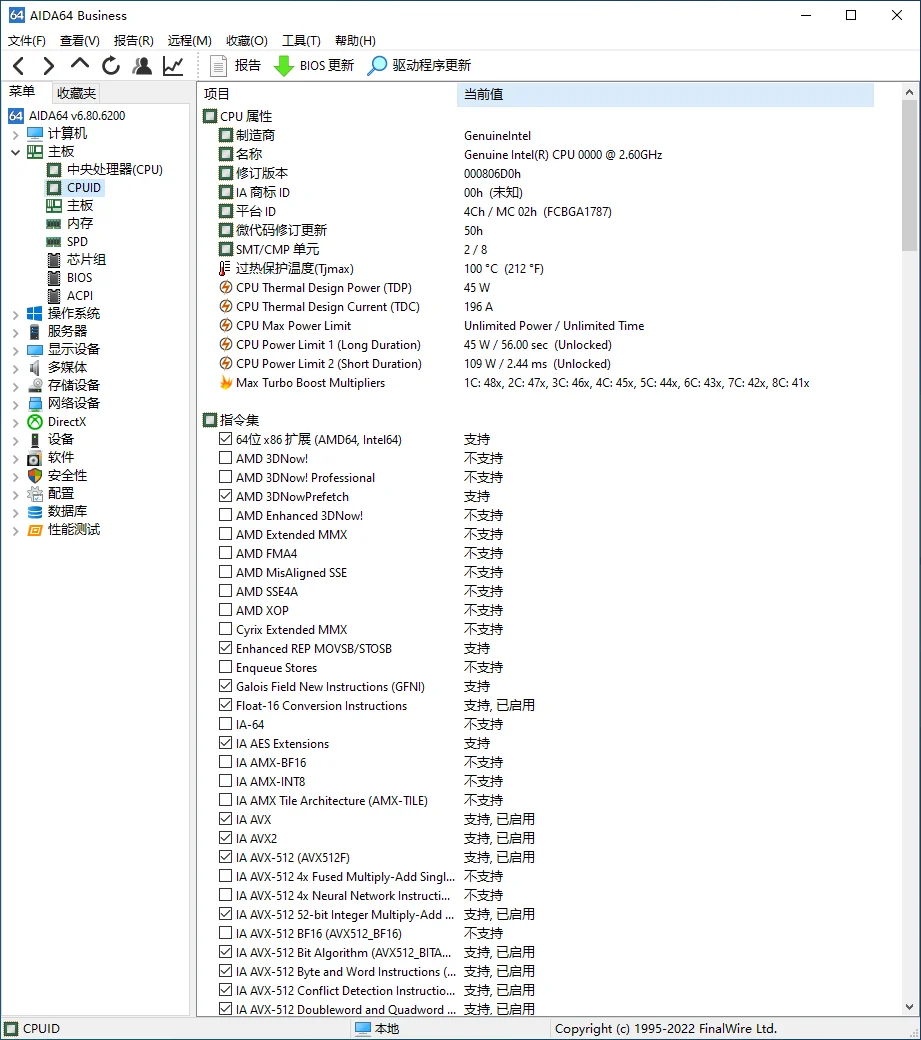The image size is (921, 1040).
Task: Open the 工具(T) menu
Action: (301, 41)
